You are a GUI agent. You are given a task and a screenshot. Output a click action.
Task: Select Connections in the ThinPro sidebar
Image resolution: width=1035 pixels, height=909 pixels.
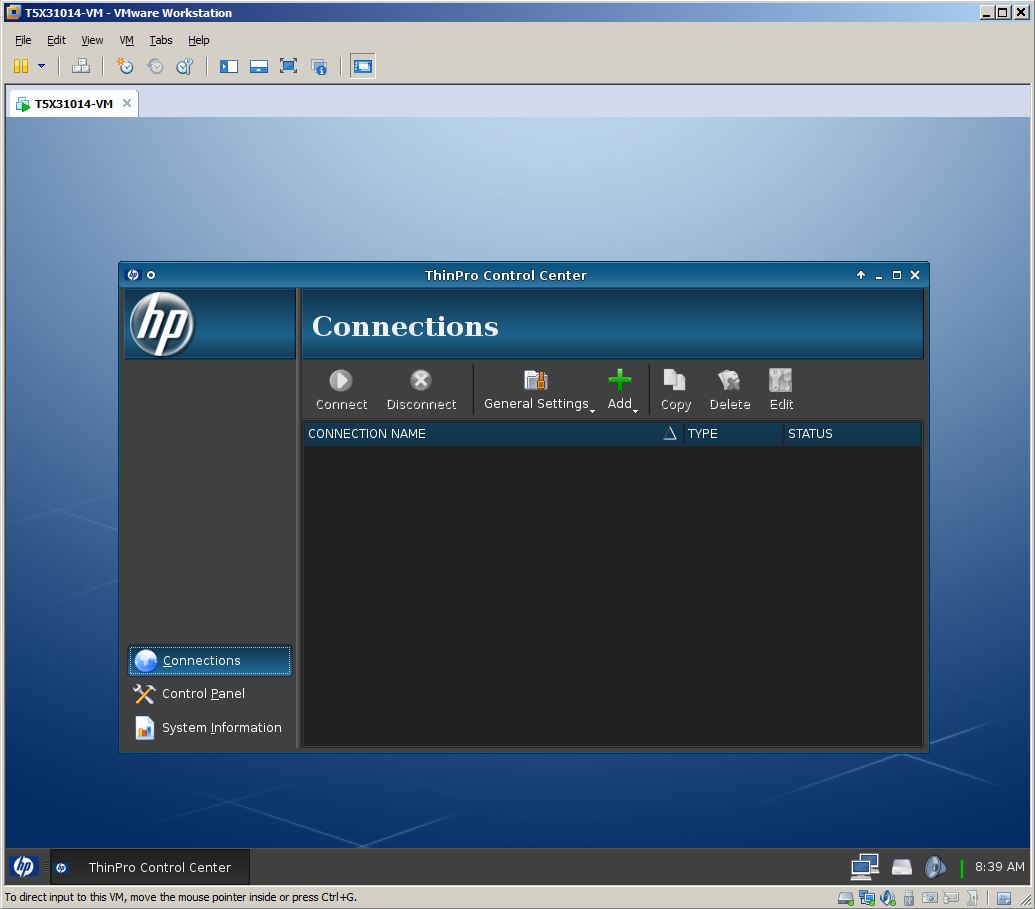pyautogui.click(x=210, y=661)
